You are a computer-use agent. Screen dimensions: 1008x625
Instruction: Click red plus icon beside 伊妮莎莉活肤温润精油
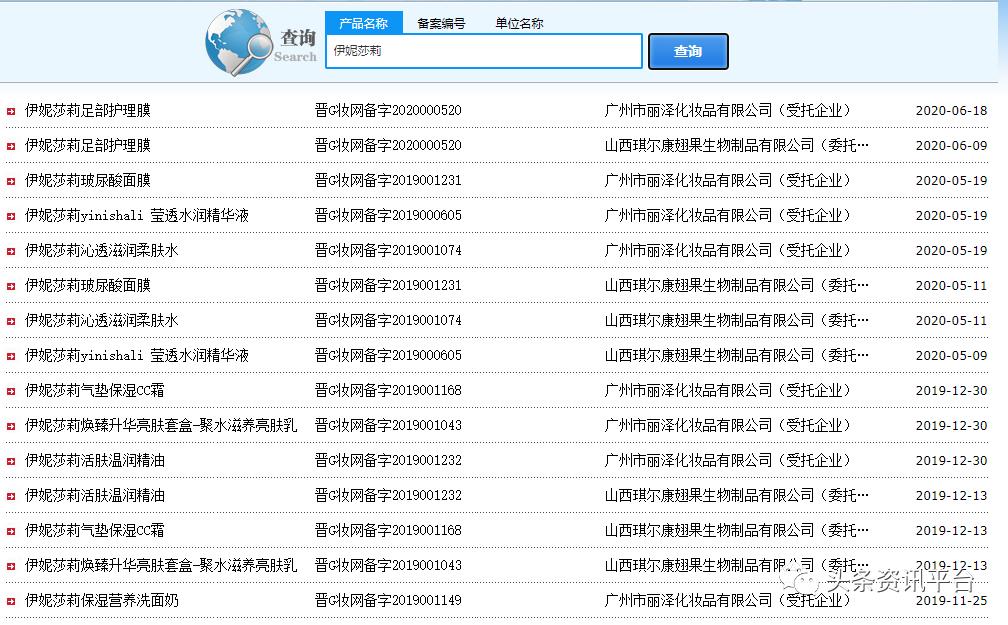pos(9,460)
